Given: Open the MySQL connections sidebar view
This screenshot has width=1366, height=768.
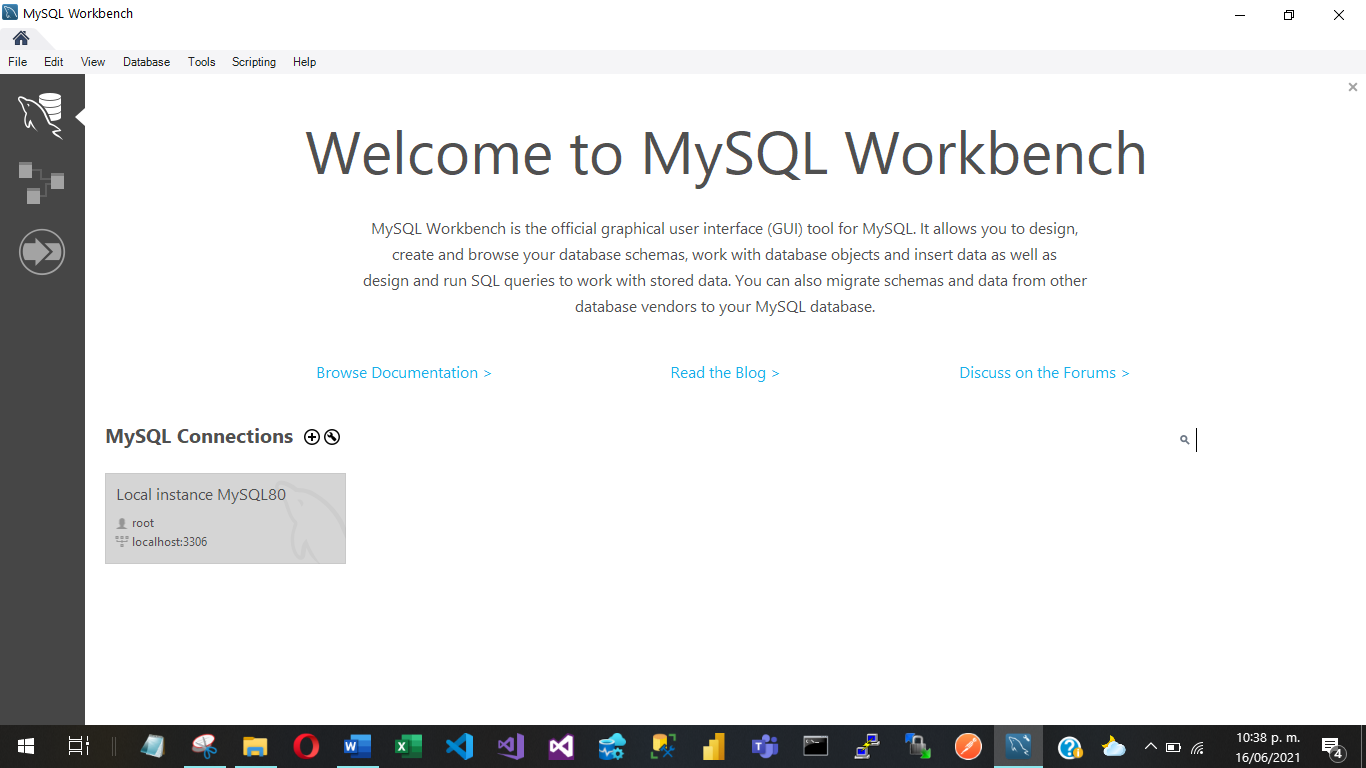Looking at the screenshot, I should (x=41, y=115).
